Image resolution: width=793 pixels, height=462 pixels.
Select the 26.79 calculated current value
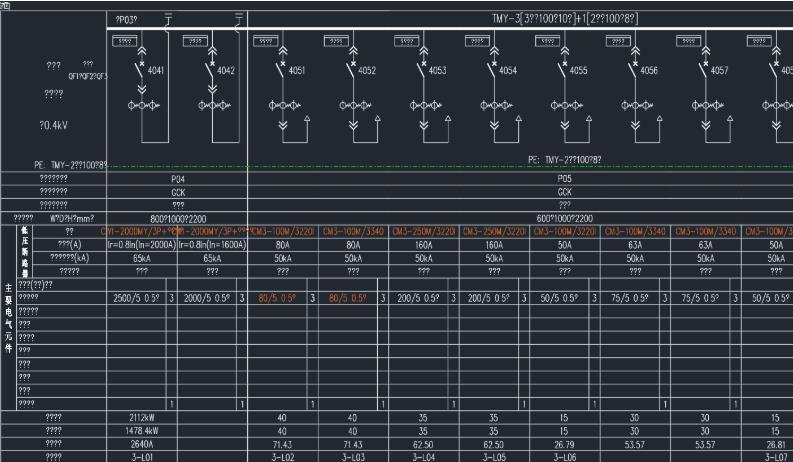click(x=564, y=445)
